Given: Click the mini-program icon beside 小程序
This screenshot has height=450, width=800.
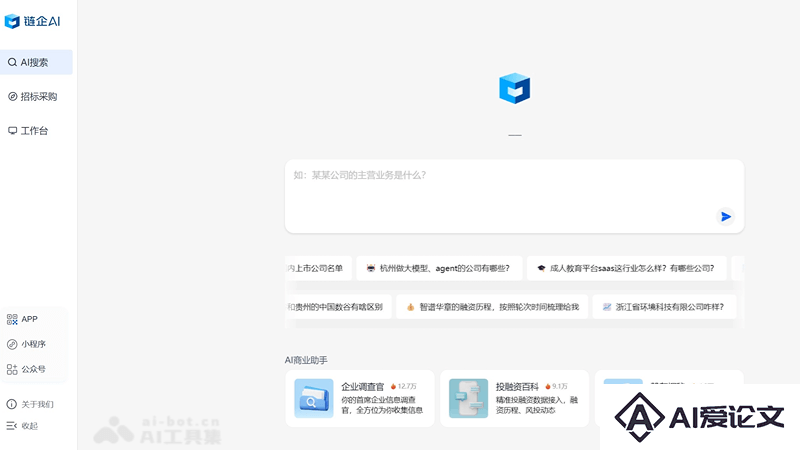Looking at the screenshot, I should click(12, 344).
